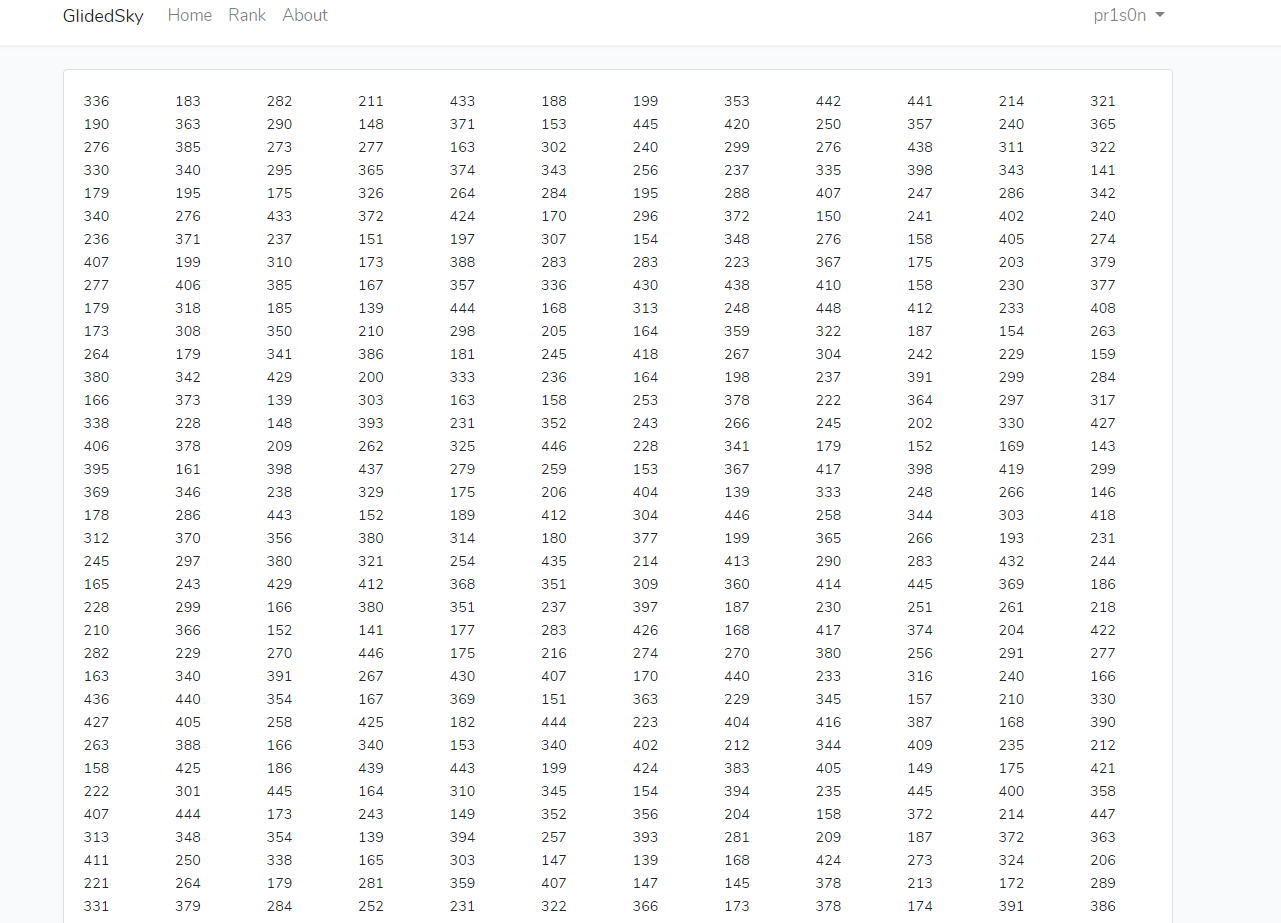
Task: Click the GlidedSky brand link
Action: click(103, 16)
